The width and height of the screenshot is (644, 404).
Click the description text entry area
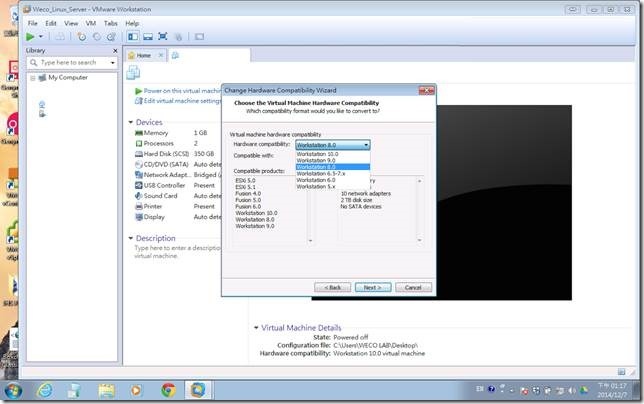(x=178, y=252)
